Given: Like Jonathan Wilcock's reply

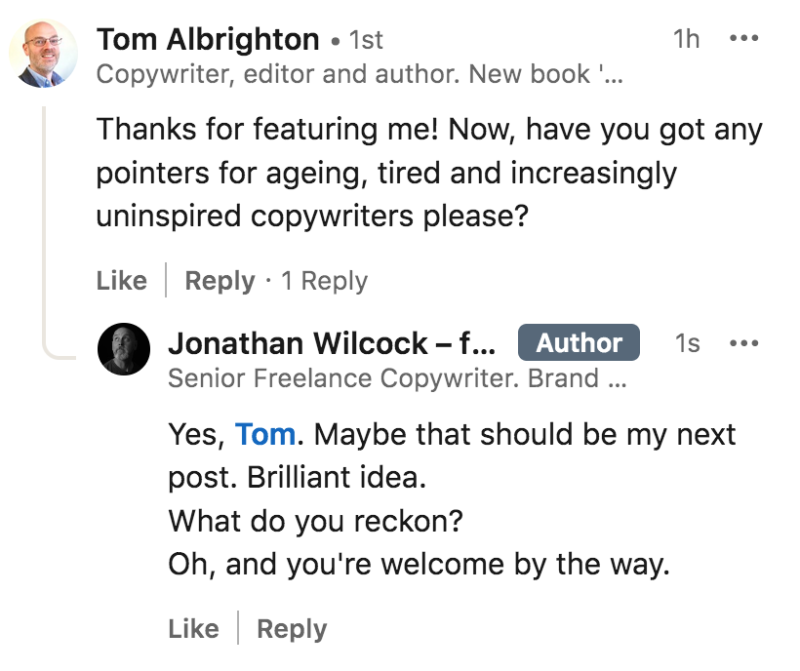Looking at the screenshot, I should (194, 629).
